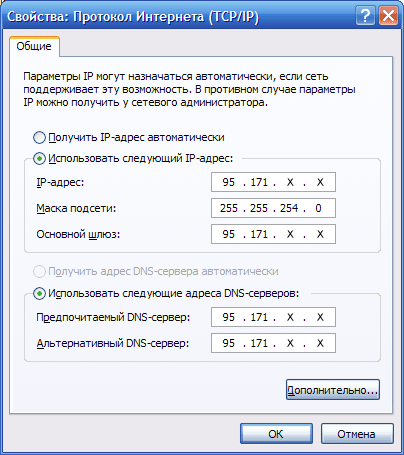404x455 pixels.
Task: Click the 254 octet in subnet mask
Action: tap(289, 208)
